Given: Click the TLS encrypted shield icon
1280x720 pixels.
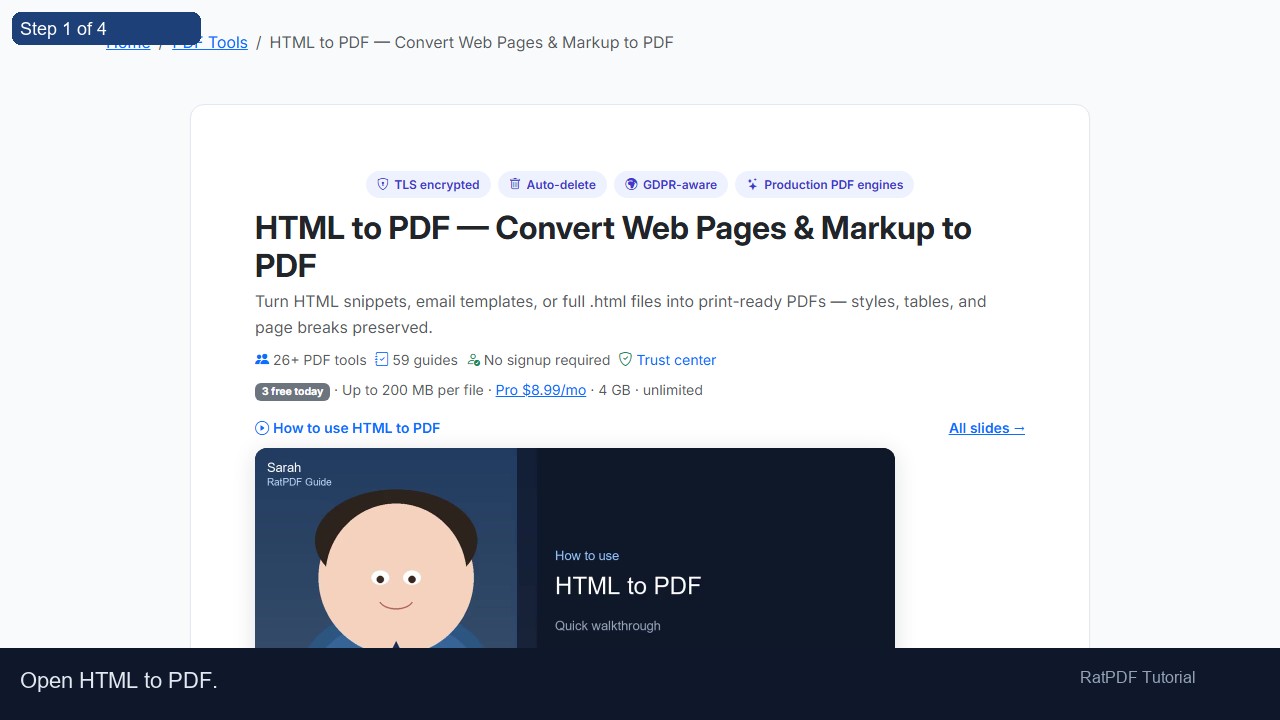Looking at the screenshot, I should tap(383, 184).
